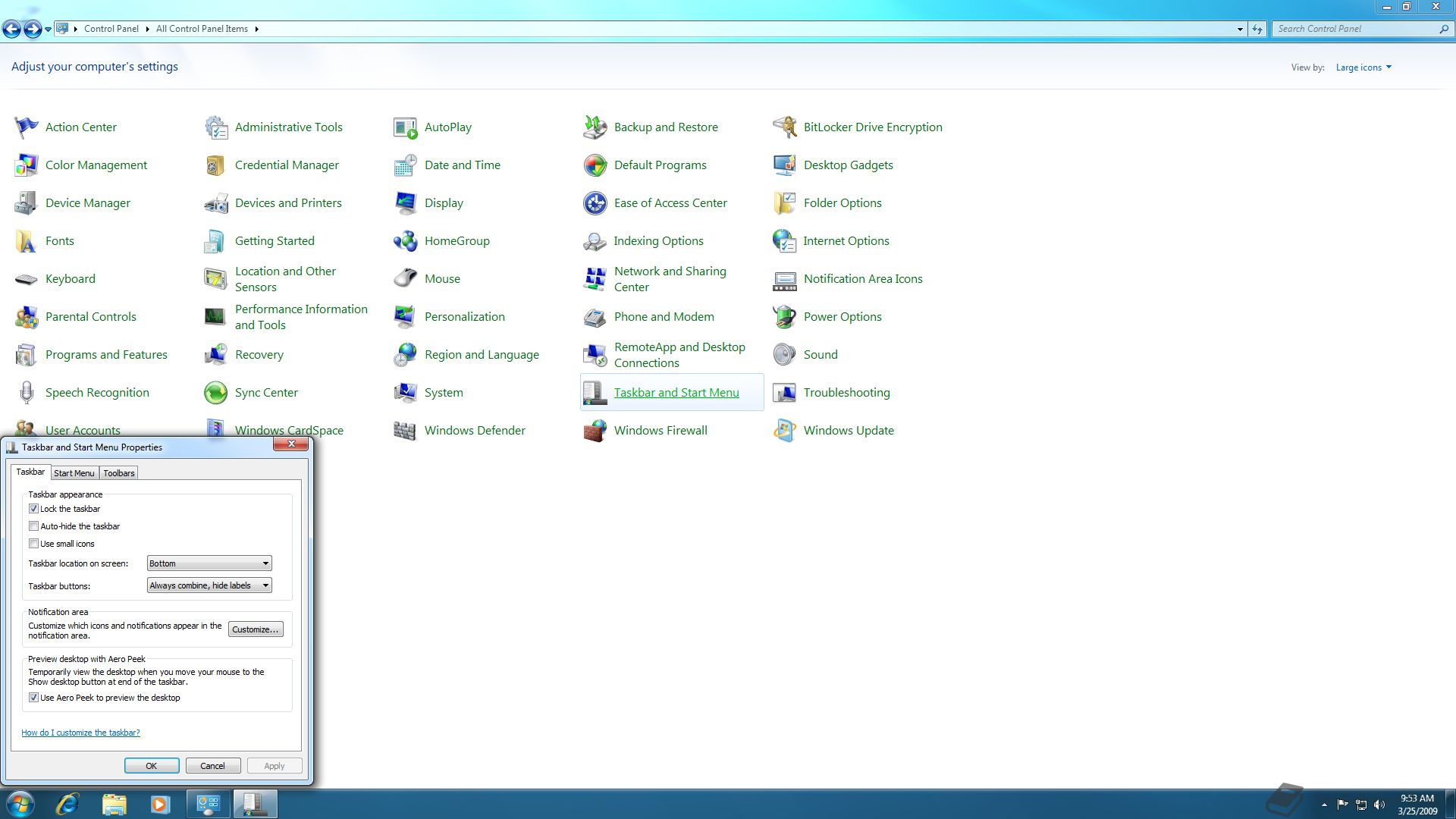Image resolution: width=1456 pixels, height=819 pixels.
Task: Open the Sound speaker icon
Action: click(785, 355)
